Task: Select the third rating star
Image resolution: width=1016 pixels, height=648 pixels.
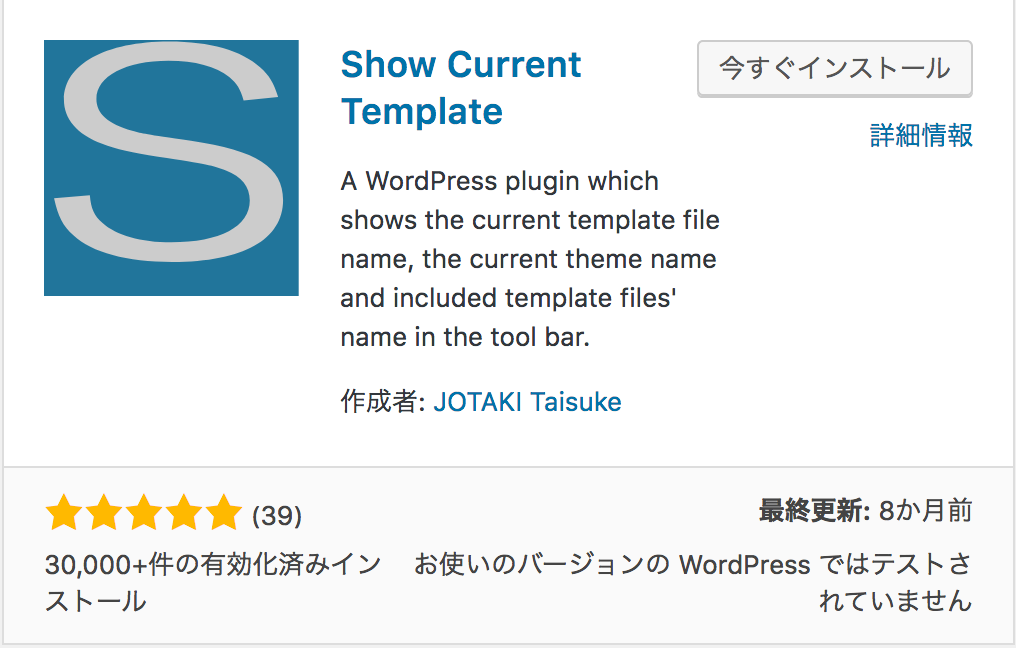Action: (x=144, y=513)
